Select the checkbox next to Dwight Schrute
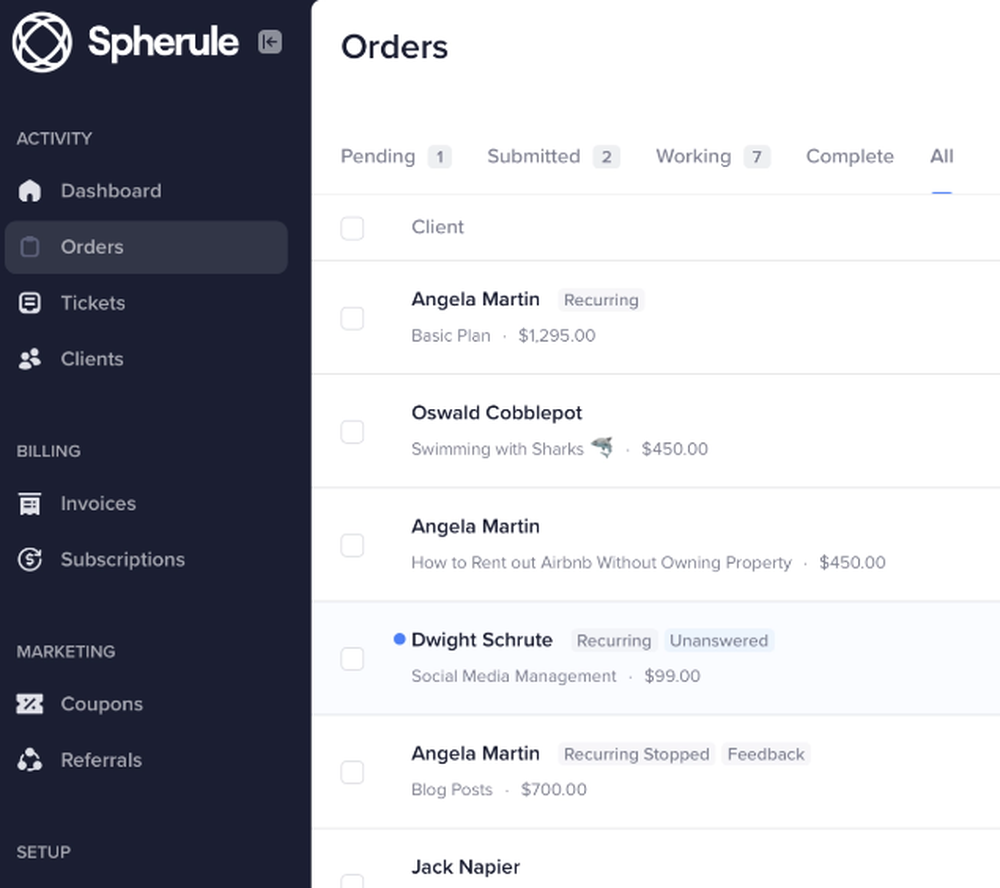 (x=352, y=659)
